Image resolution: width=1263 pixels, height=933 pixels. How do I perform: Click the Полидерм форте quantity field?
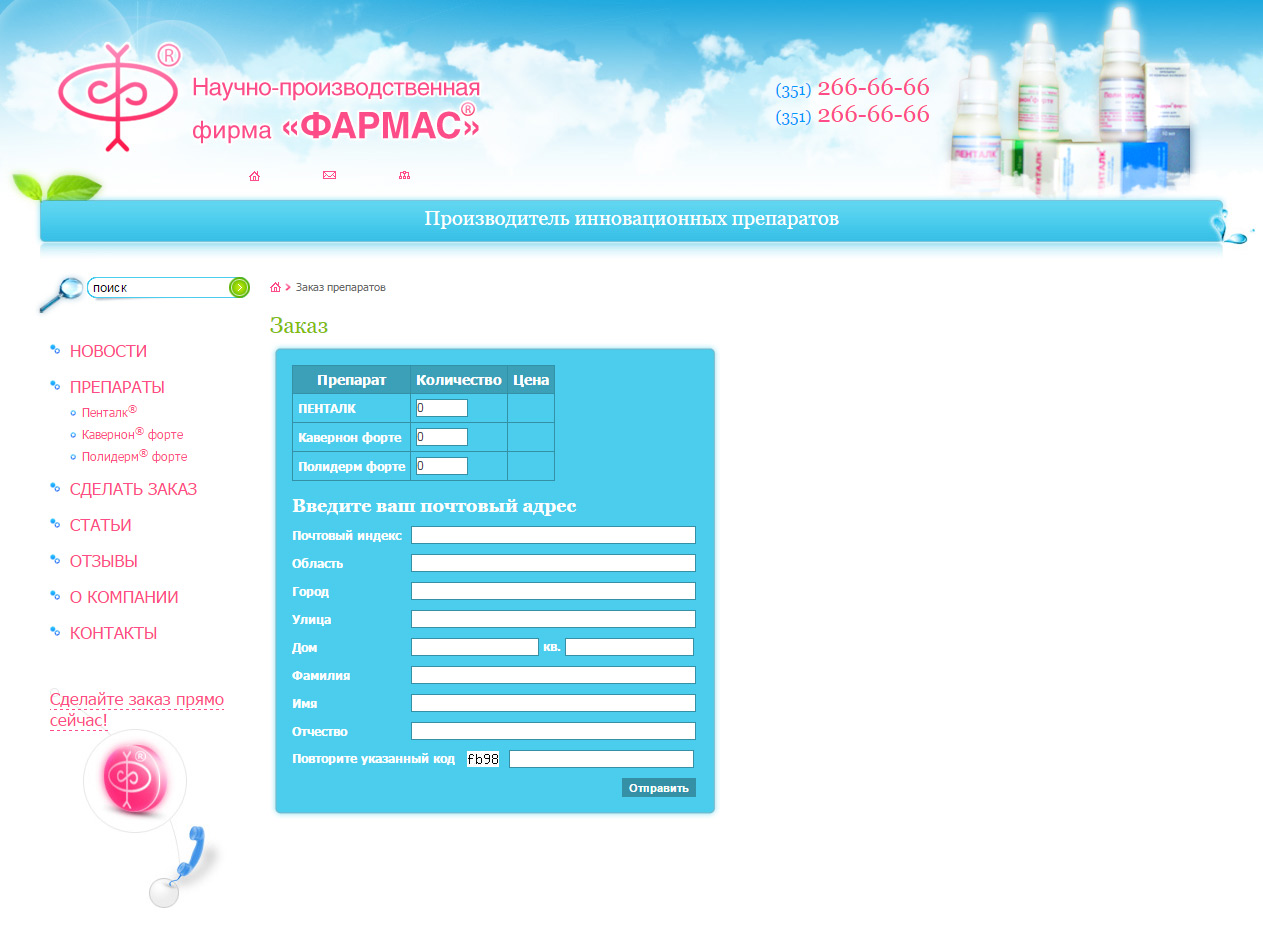coord(442,466)
